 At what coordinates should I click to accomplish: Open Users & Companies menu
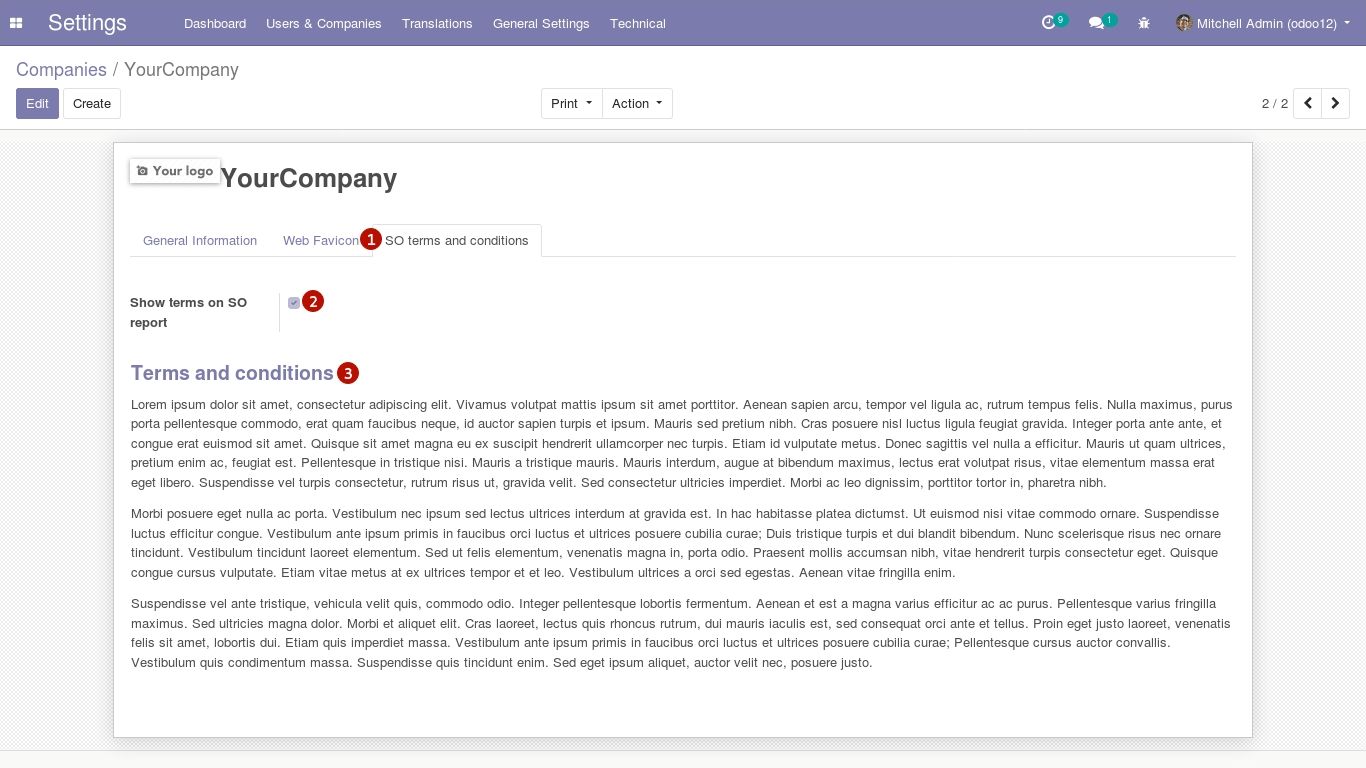[324, 23]
